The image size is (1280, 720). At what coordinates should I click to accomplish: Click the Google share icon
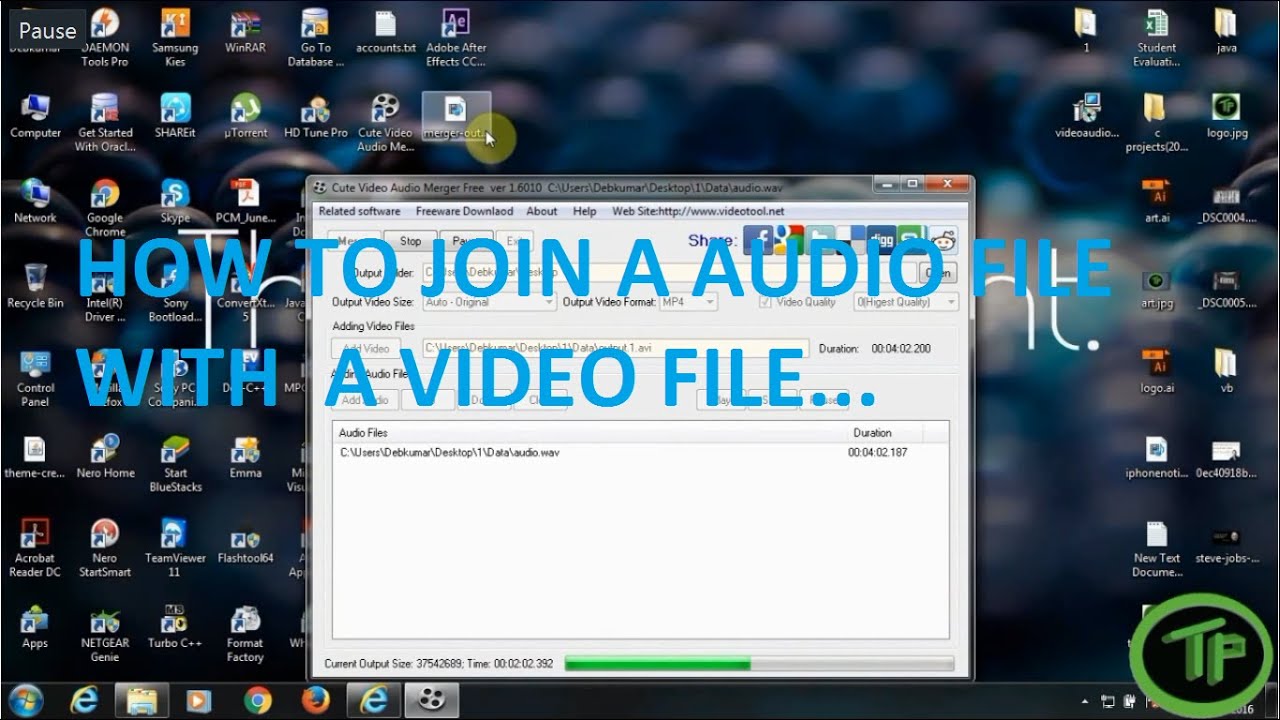pyautogui.click(x=788, y=240)
